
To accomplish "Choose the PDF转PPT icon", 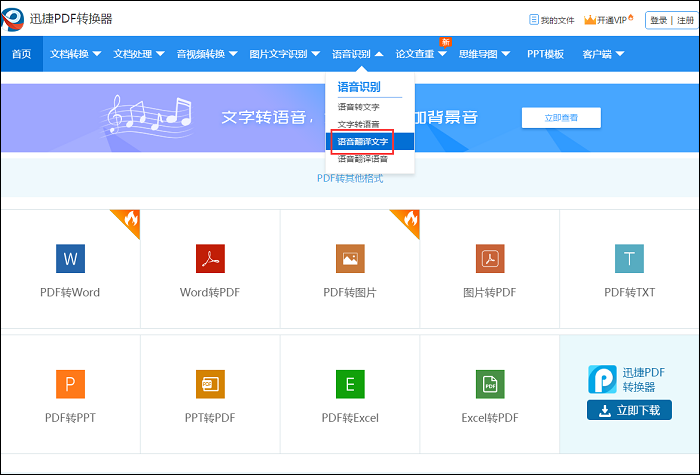I will click(x=70, y=384).
